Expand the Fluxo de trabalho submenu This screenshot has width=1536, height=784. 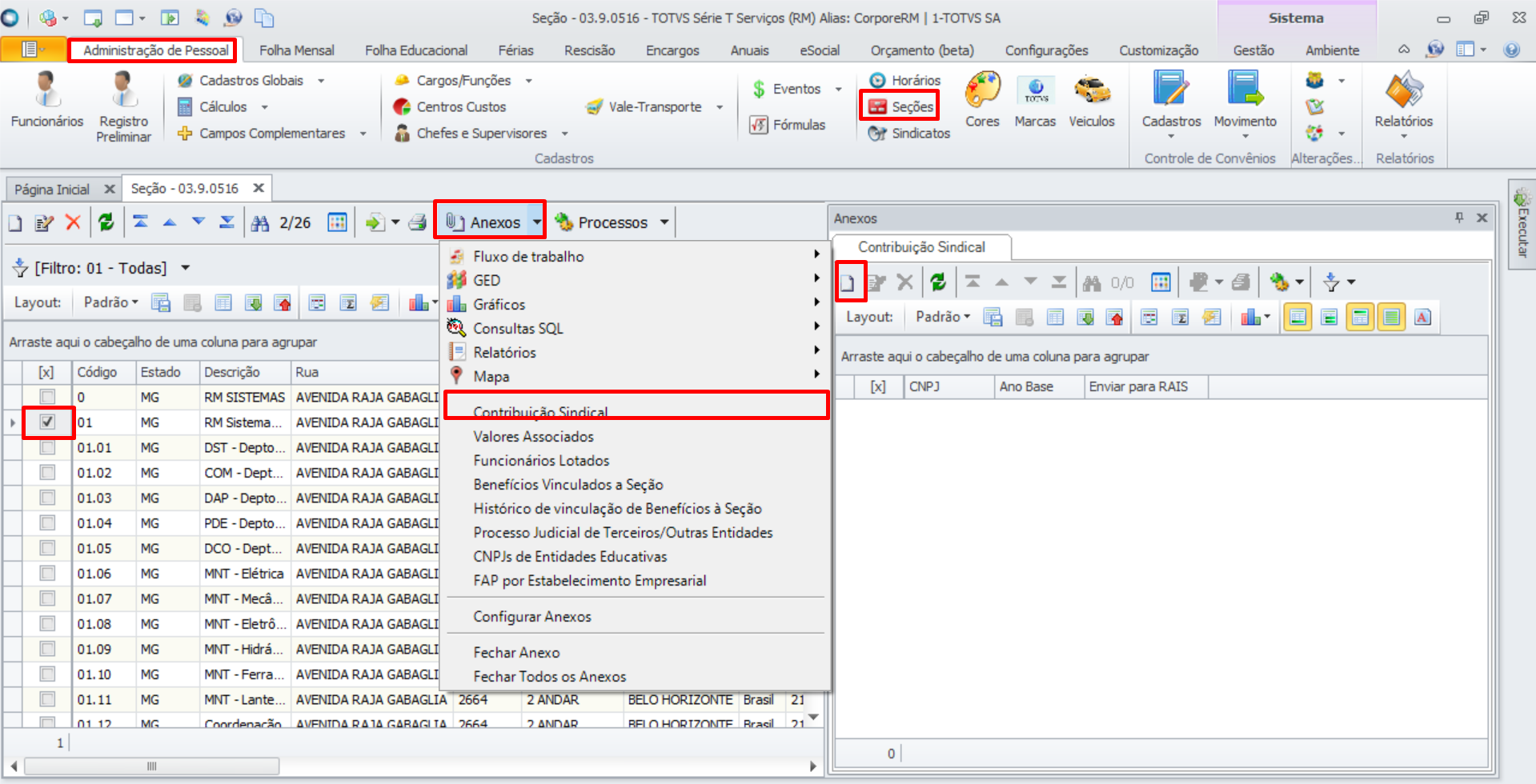tap(636, 256)
